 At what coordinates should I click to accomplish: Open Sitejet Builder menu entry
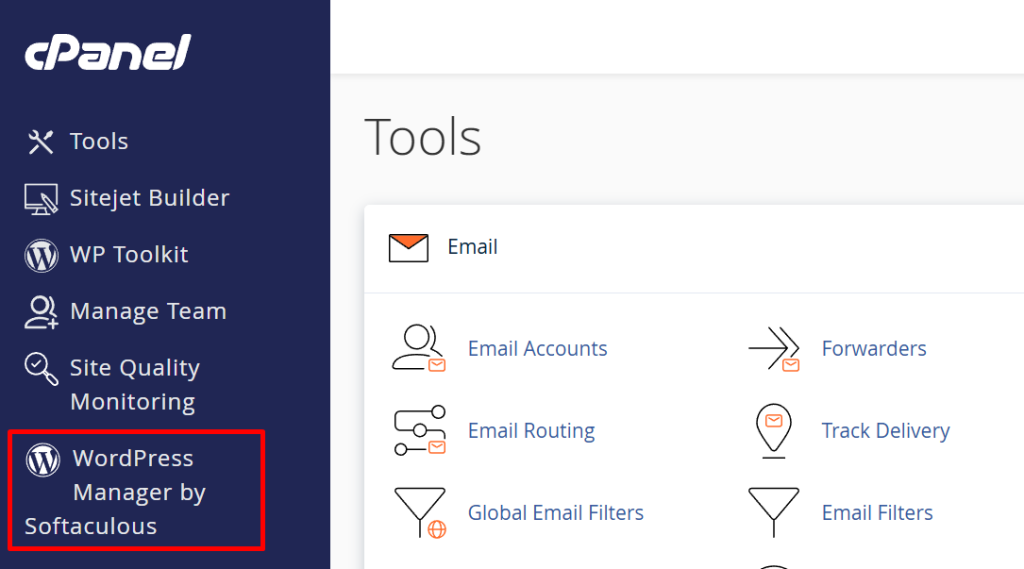coord(150,198)
